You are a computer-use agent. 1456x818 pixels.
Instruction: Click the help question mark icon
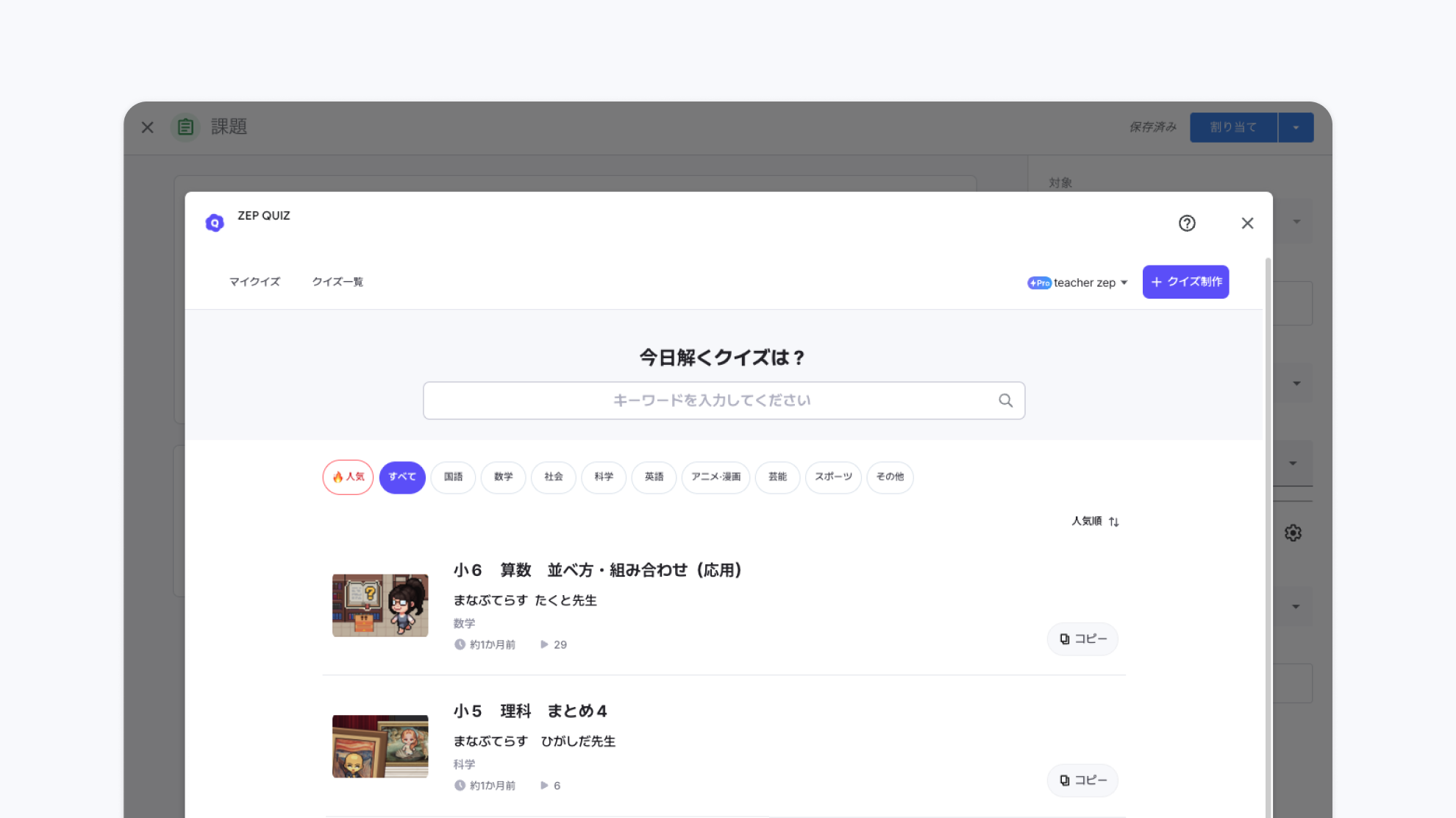(1187, 223)
